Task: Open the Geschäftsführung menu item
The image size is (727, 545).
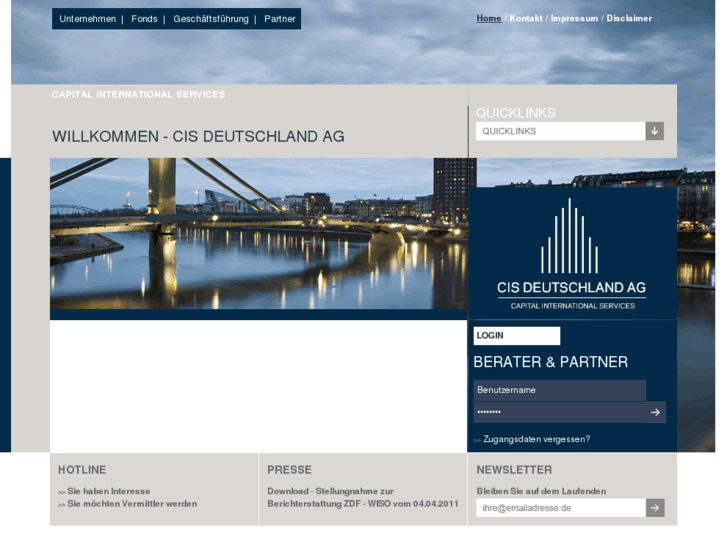Action: 211,19
